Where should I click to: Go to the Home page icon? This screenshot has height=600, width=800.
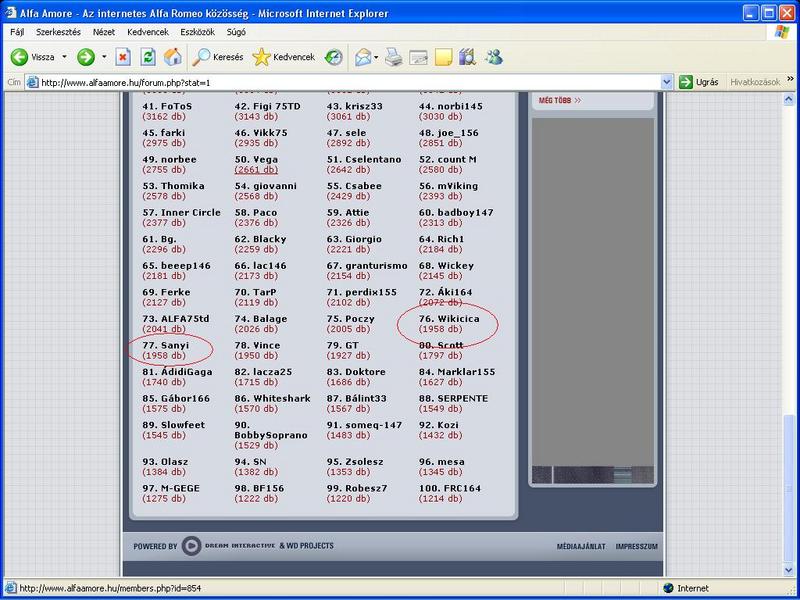click(x=173, y=57)
